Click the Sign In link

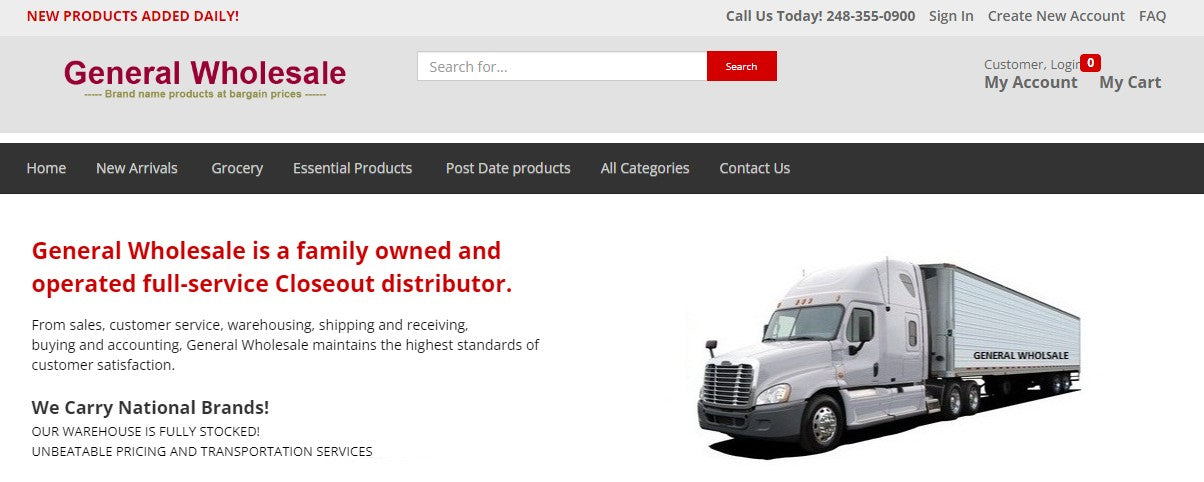click(x=951, y=16)
